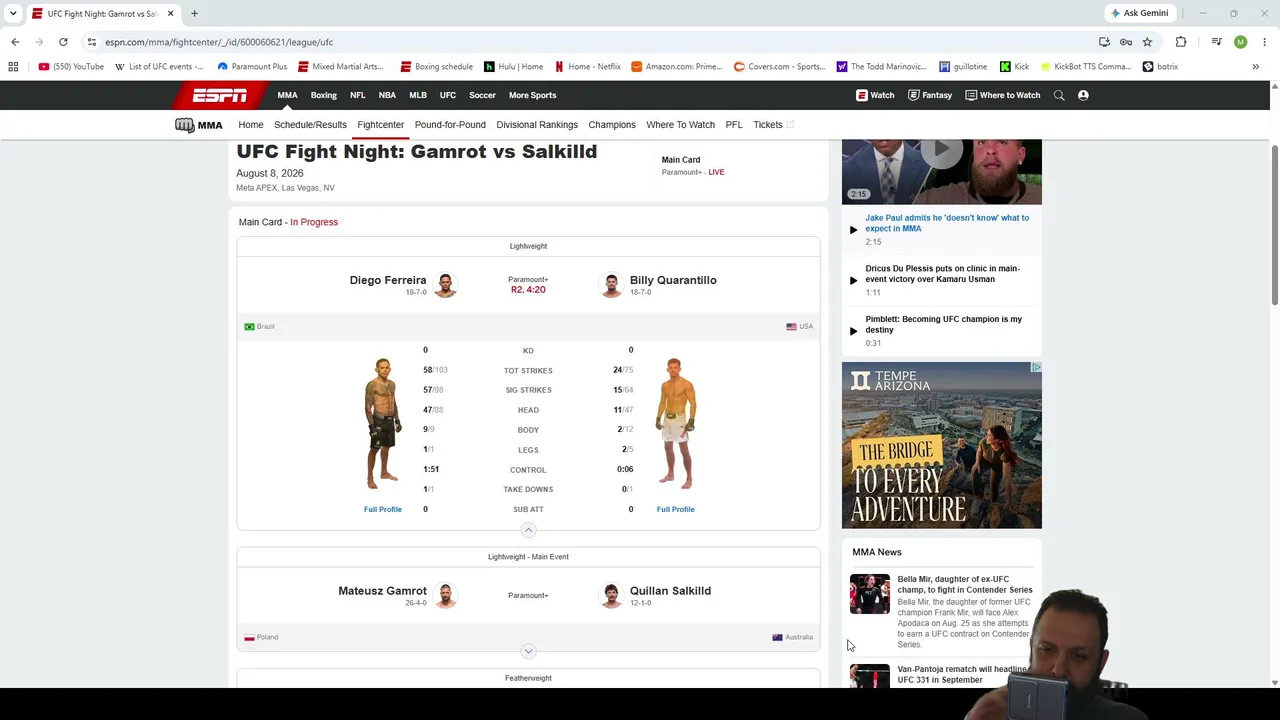Click Quillan Salkilld's headshot icon
This screenshot has width=1280, height=720.
pyautogui.click(x=611, y=595)
